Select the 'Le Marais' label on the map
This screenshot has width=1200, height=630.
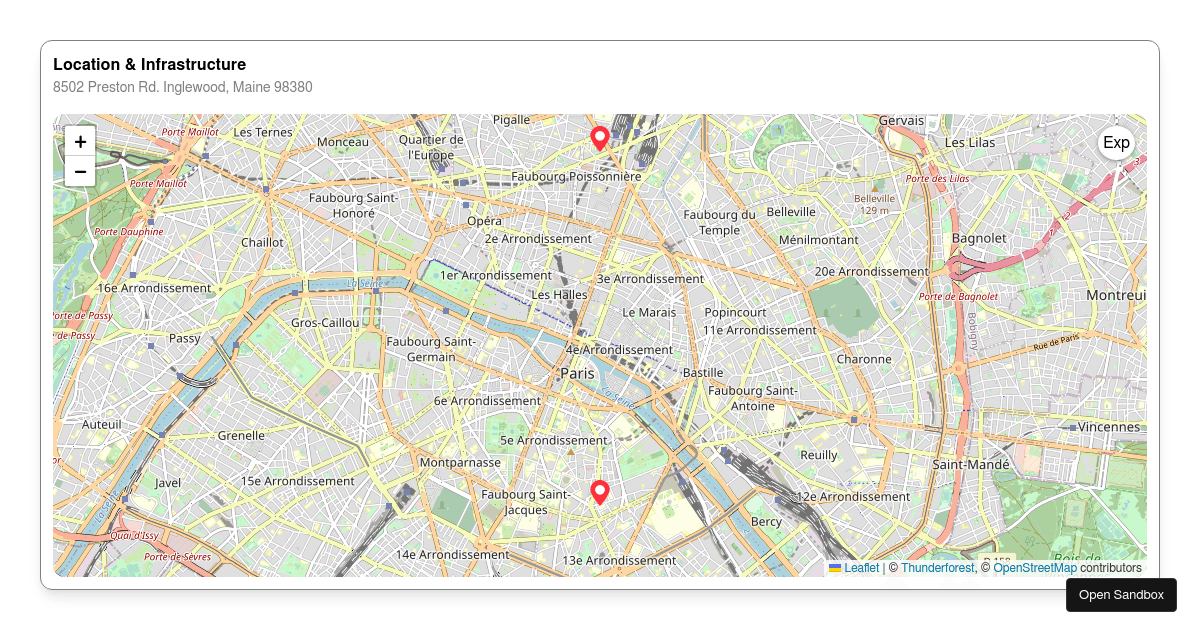point(650,312)
